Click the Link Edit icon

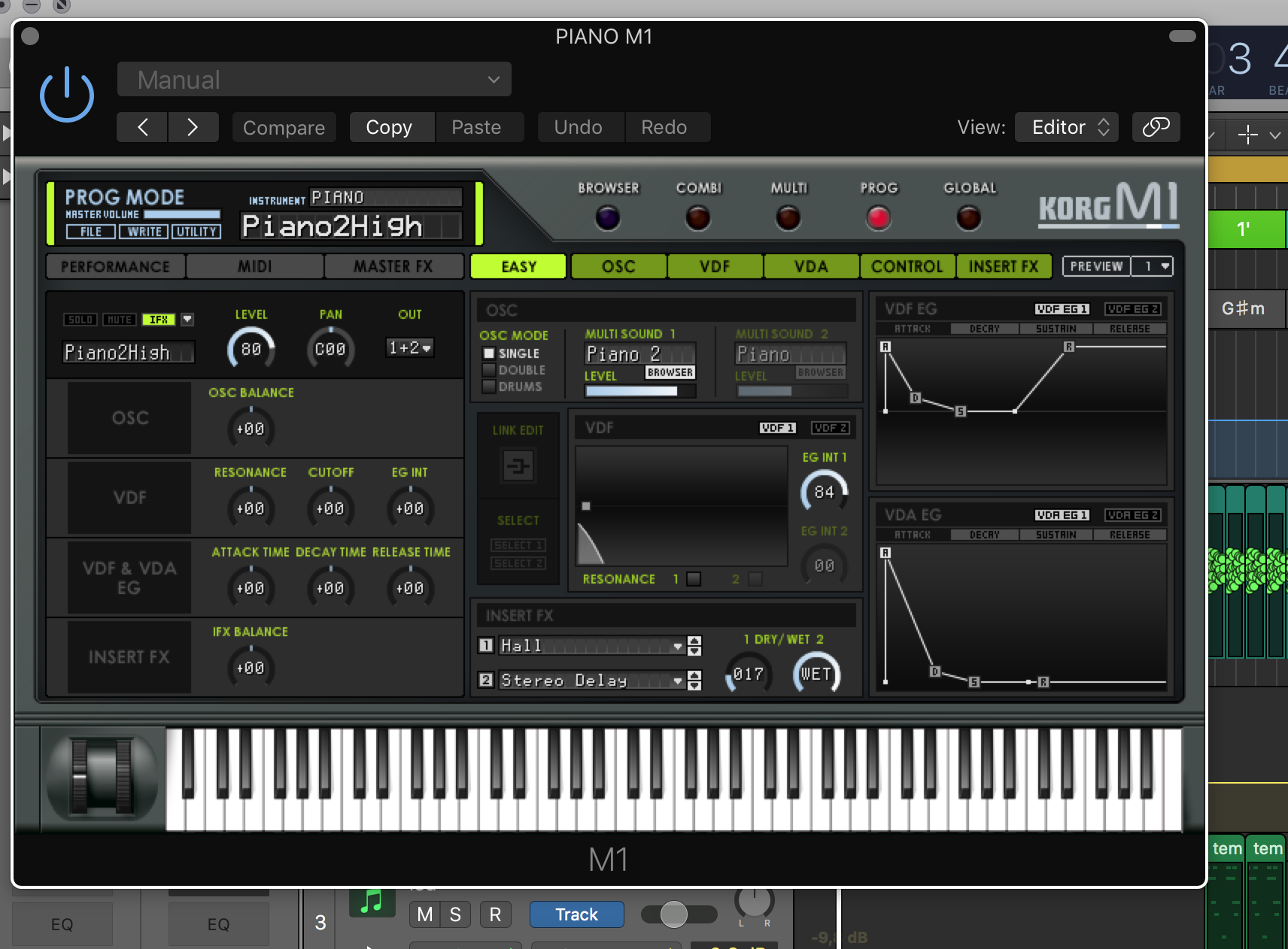pos(518,466)
